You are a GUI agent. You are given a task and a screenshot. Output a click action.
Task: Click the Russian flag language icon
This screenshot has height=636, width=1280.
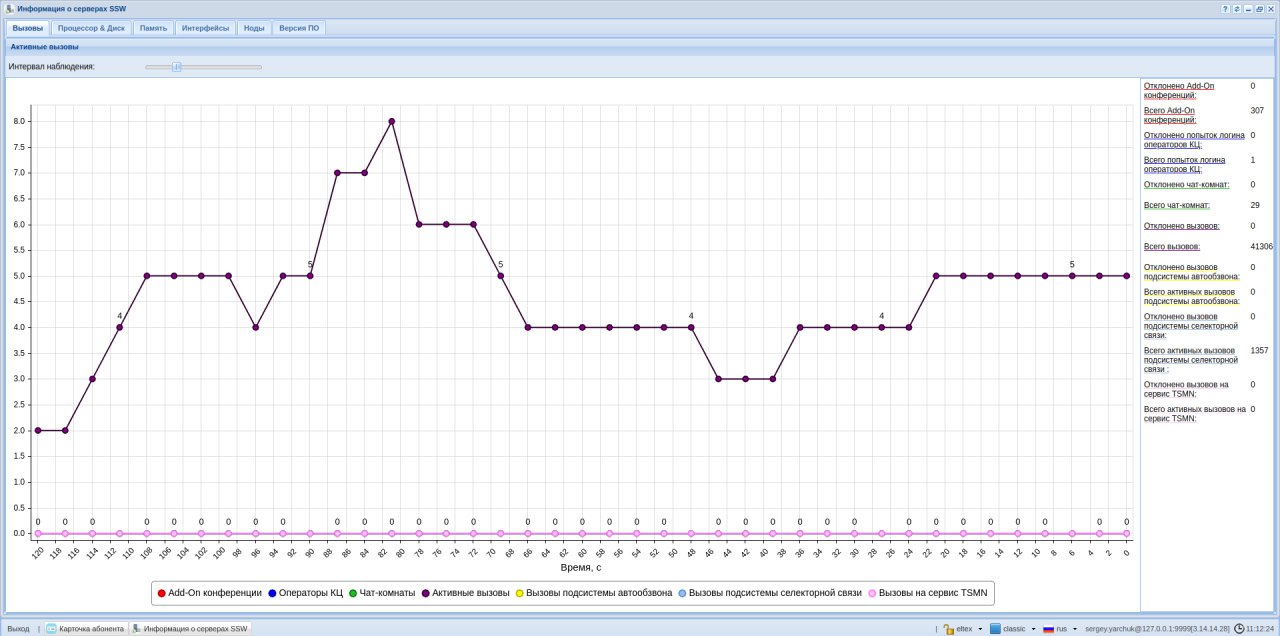pyautogui.click(x=1049, y=629)
